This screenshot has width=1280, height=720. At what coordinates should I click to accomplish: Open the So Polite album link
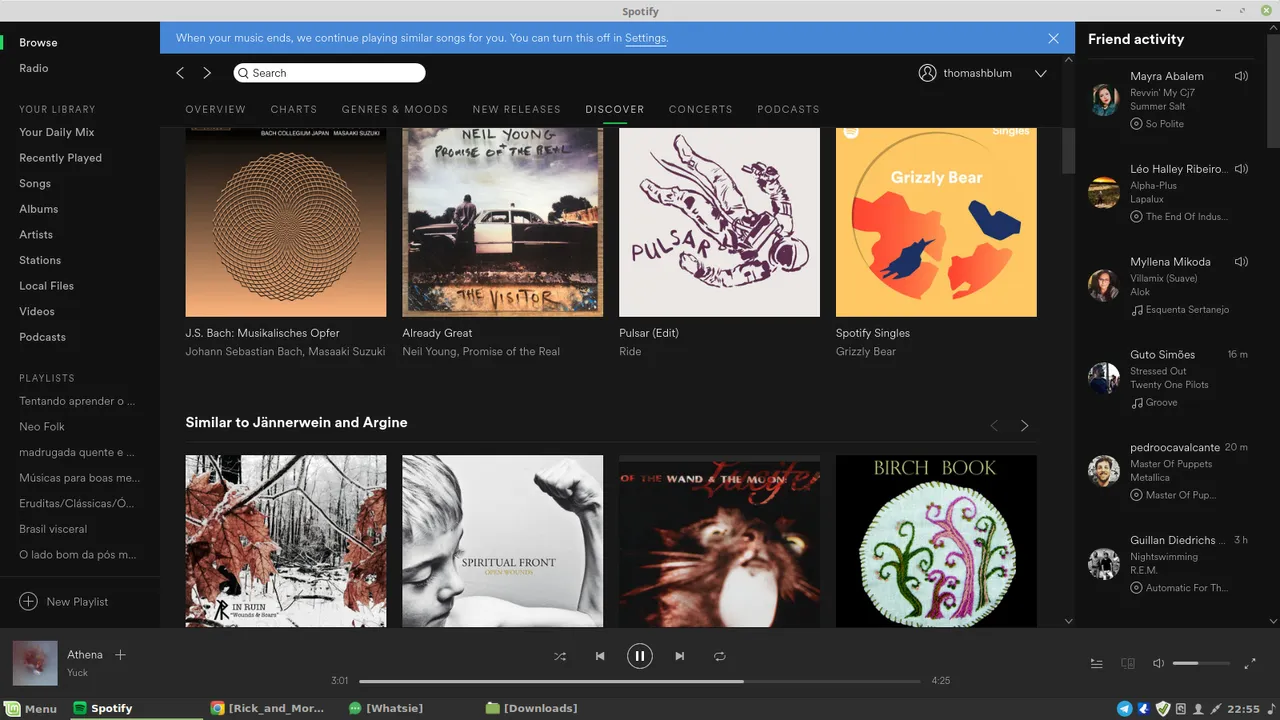coord(1164,124)
